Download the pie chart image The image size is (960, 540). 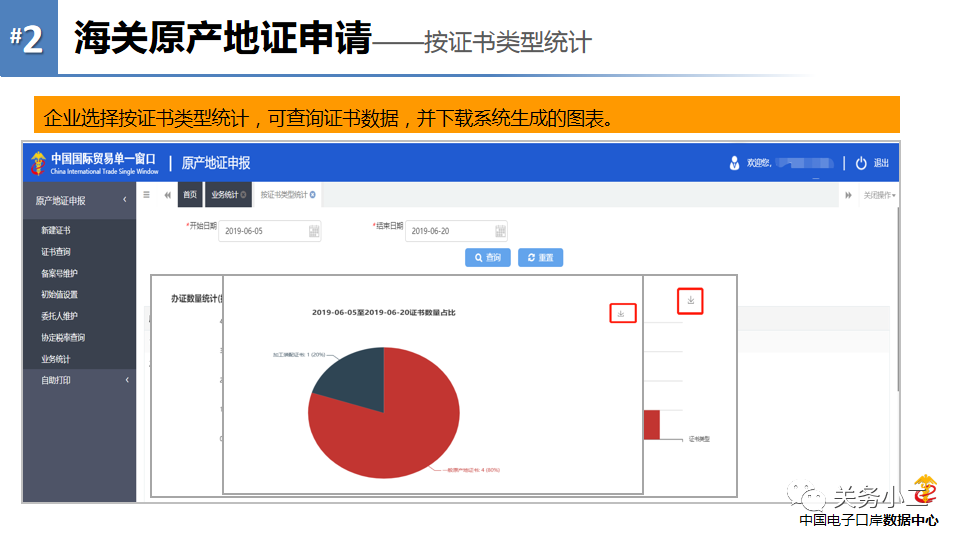point(623,313)
